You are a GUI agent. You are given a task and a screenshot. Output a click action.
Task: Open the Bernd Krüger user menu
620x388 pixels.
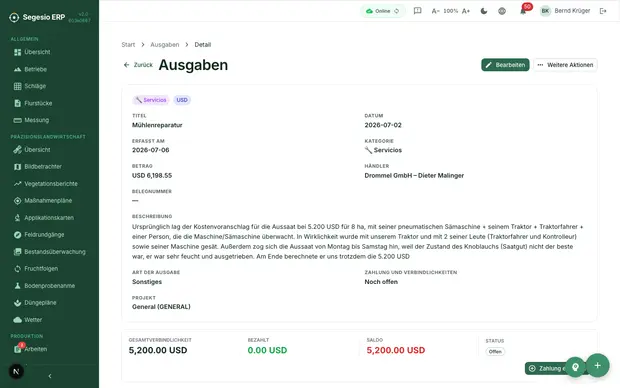point(565,11)
